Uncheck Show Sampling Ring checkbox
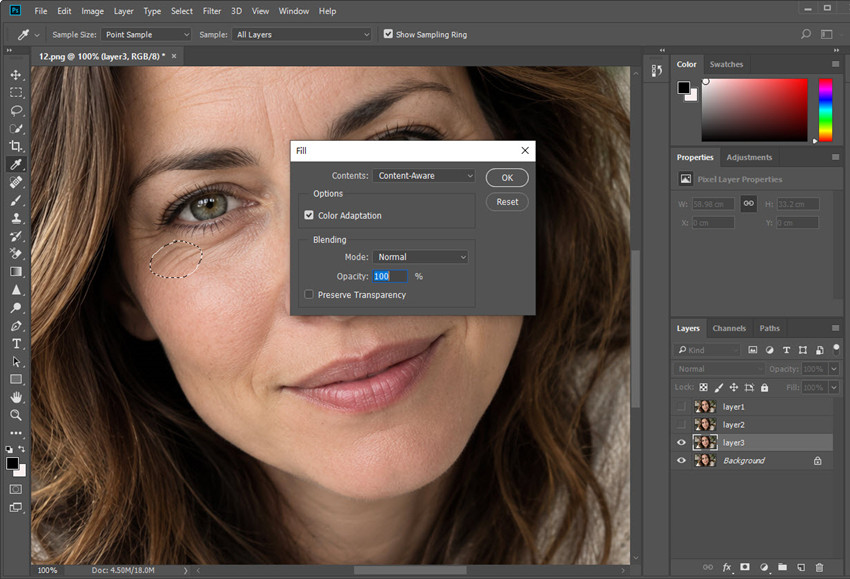Image resolution: width=850 pixels, height=579 pixels. 388,34
